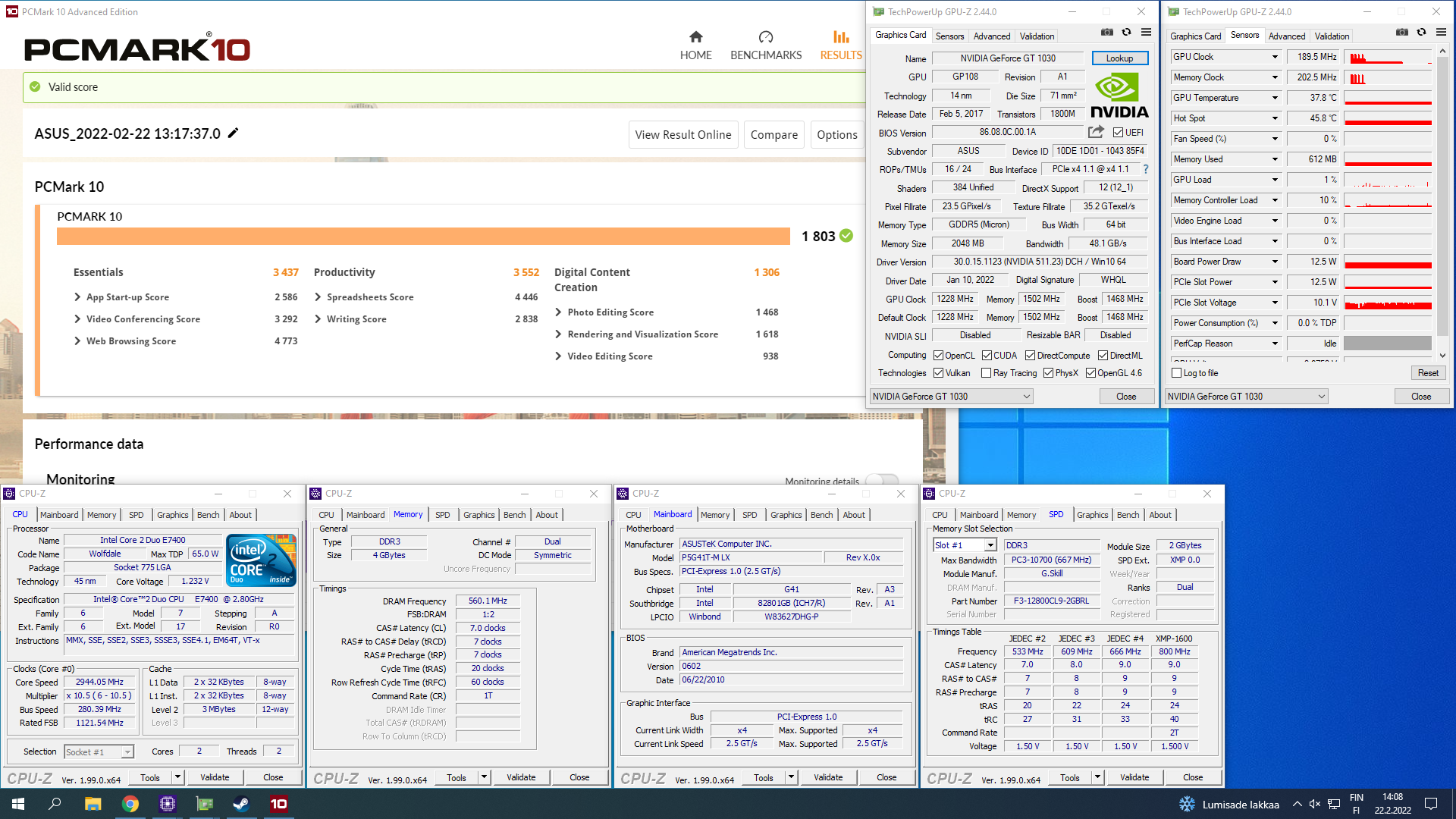Open Google Chrome from taskbar

pyautogui.click(x=130, y=804)
